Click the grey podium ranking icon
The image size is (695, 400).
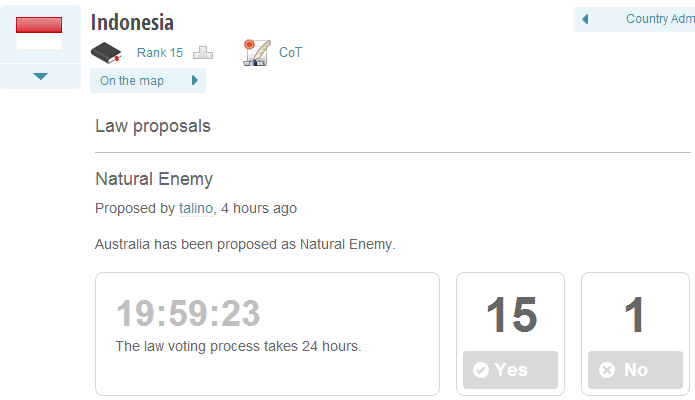tap(203, 53)
